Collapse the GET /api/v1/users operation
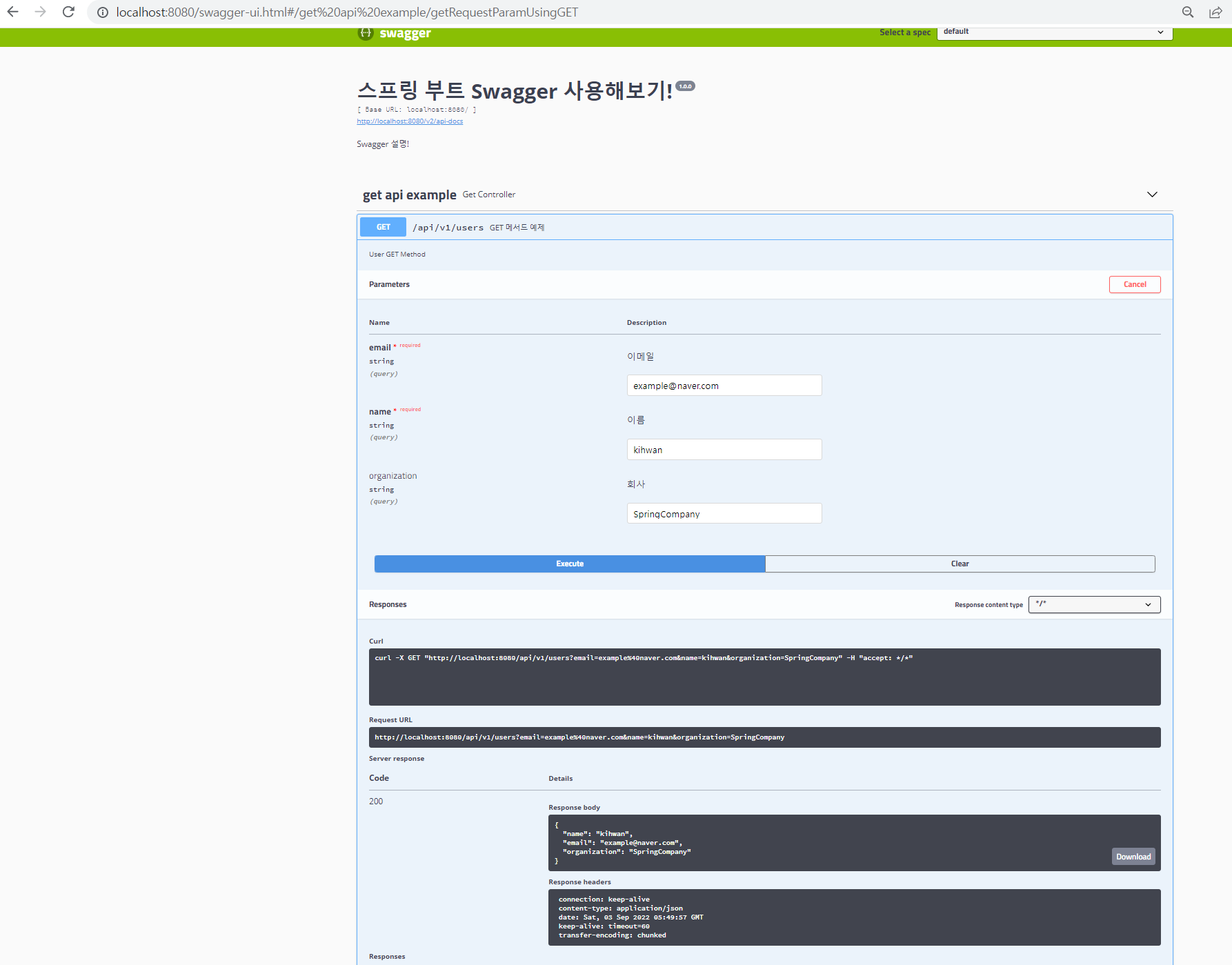Viewport: 1232px width, 965px height. click(765, 227)
